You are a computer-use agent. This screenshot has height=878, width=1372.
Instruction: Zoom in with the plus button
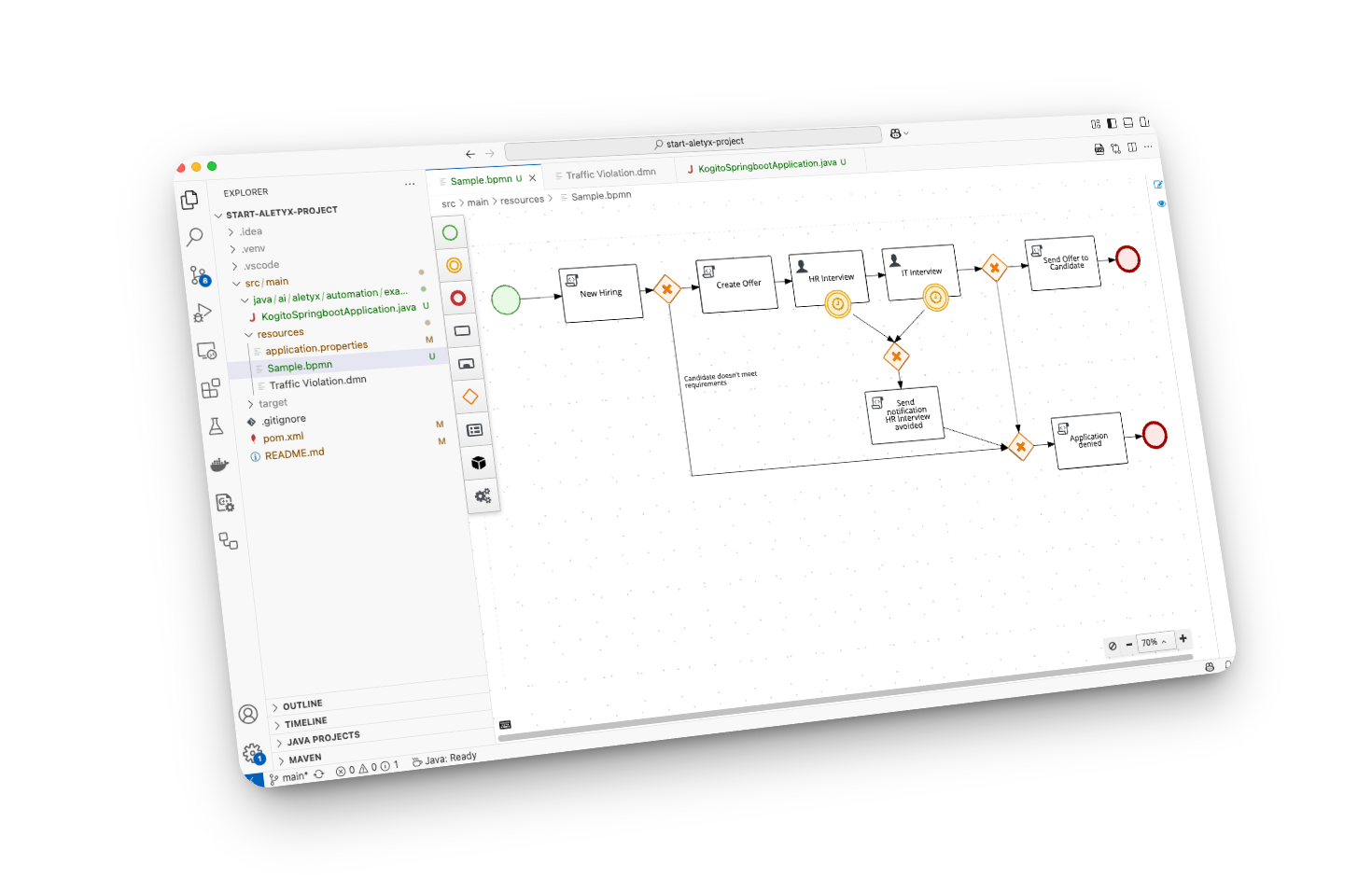1183,638
